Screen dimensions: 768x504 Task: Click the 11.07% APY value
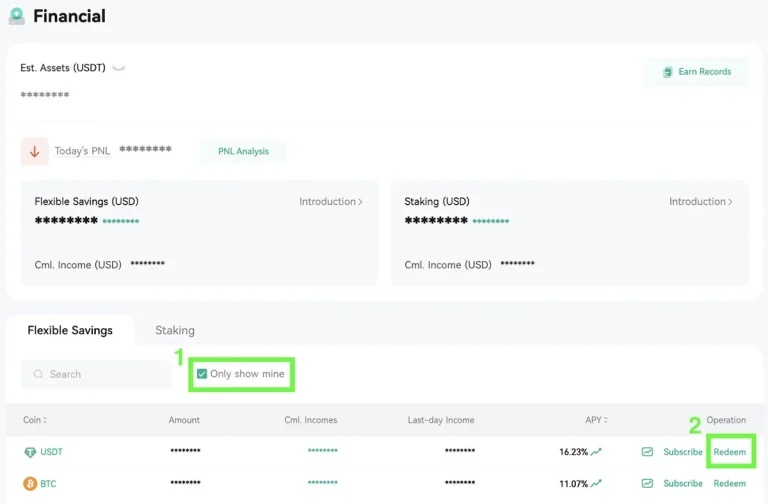[x=573, y=484]
